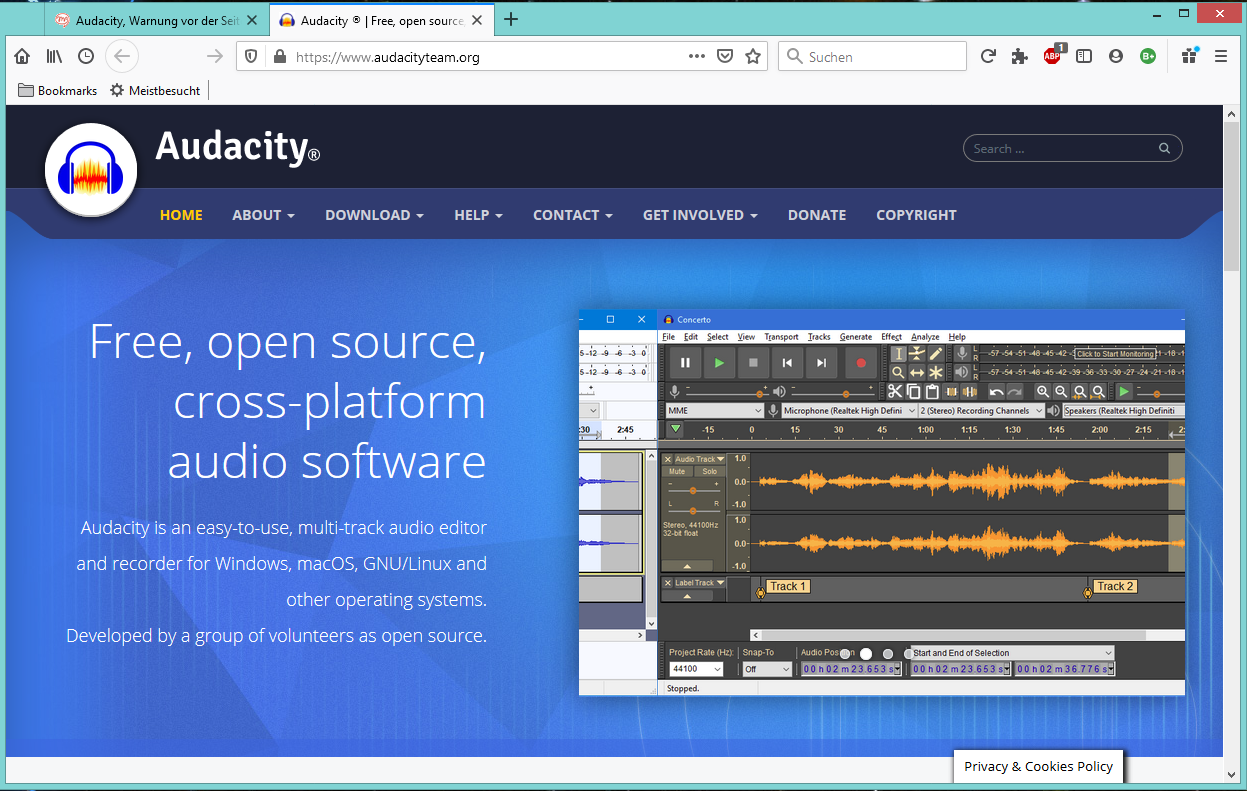The image size is (1249, 793).
Task: Click the Firefox Home icon
Action: coord(22,57)
